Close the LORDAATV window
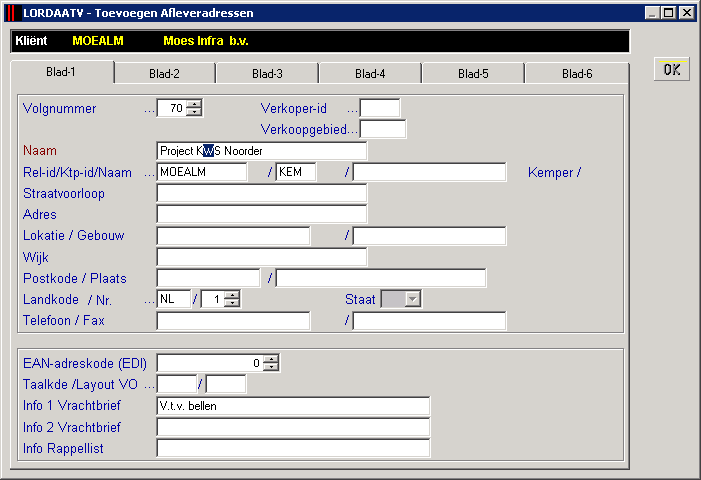The image size is (701, 480). (687, 13)
